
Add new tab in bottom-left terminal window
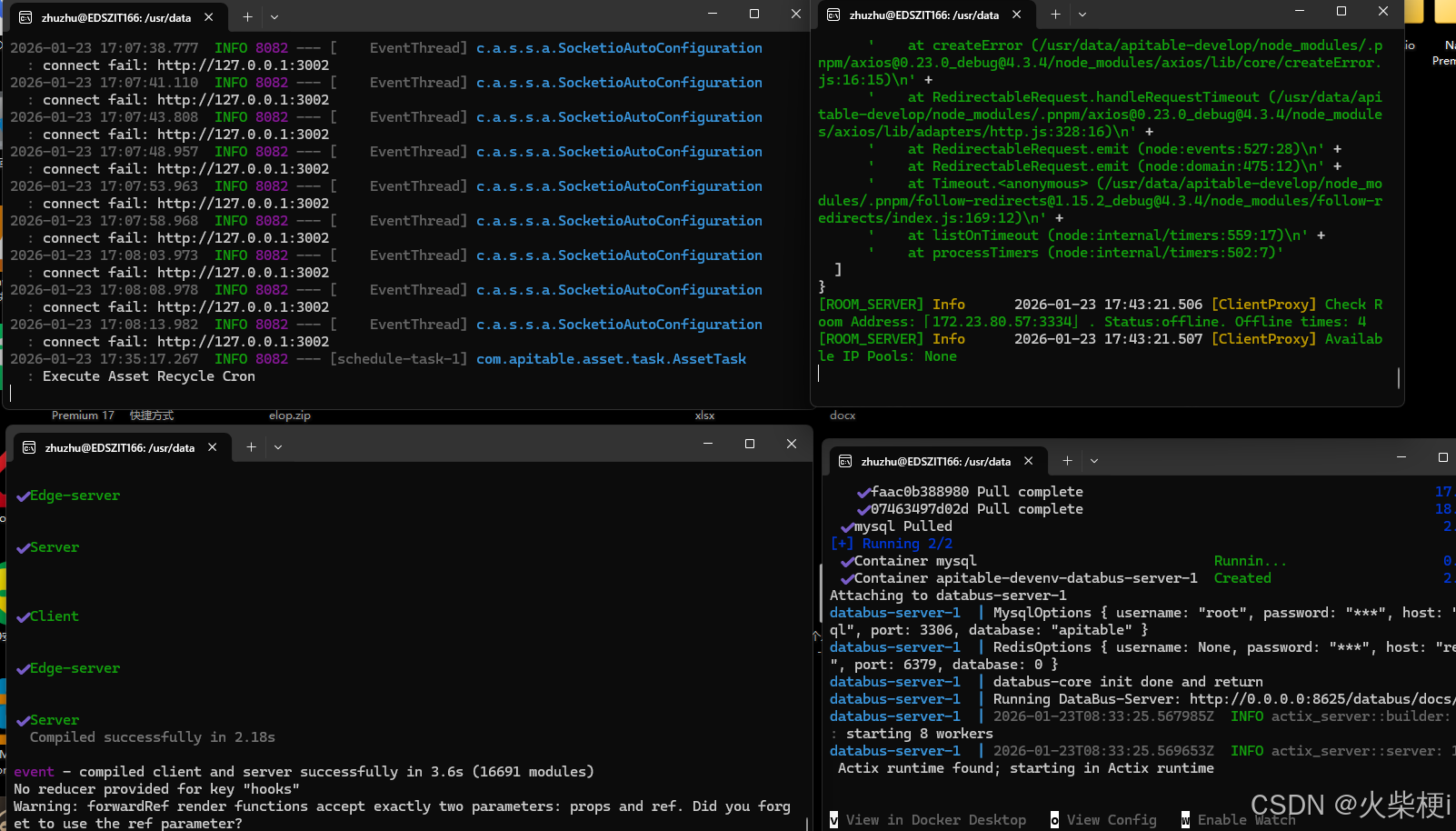(251, 446)
